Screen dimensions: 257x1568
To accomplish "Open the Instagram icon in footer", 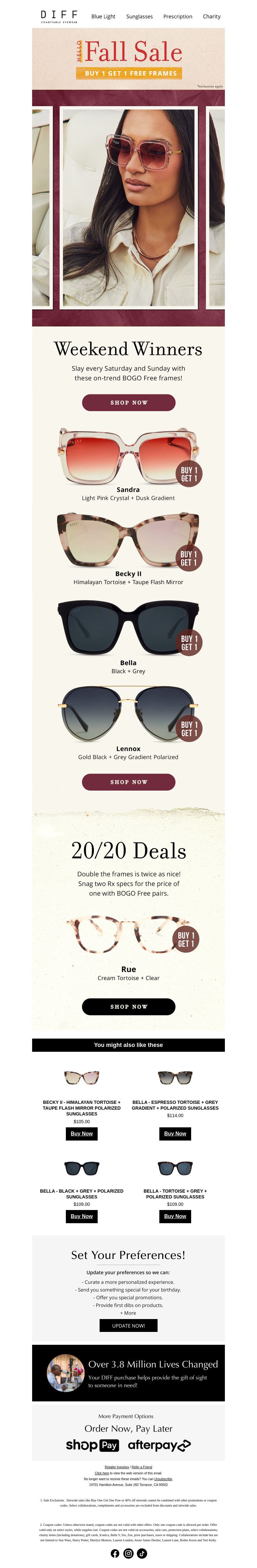I will [128, 1554].
